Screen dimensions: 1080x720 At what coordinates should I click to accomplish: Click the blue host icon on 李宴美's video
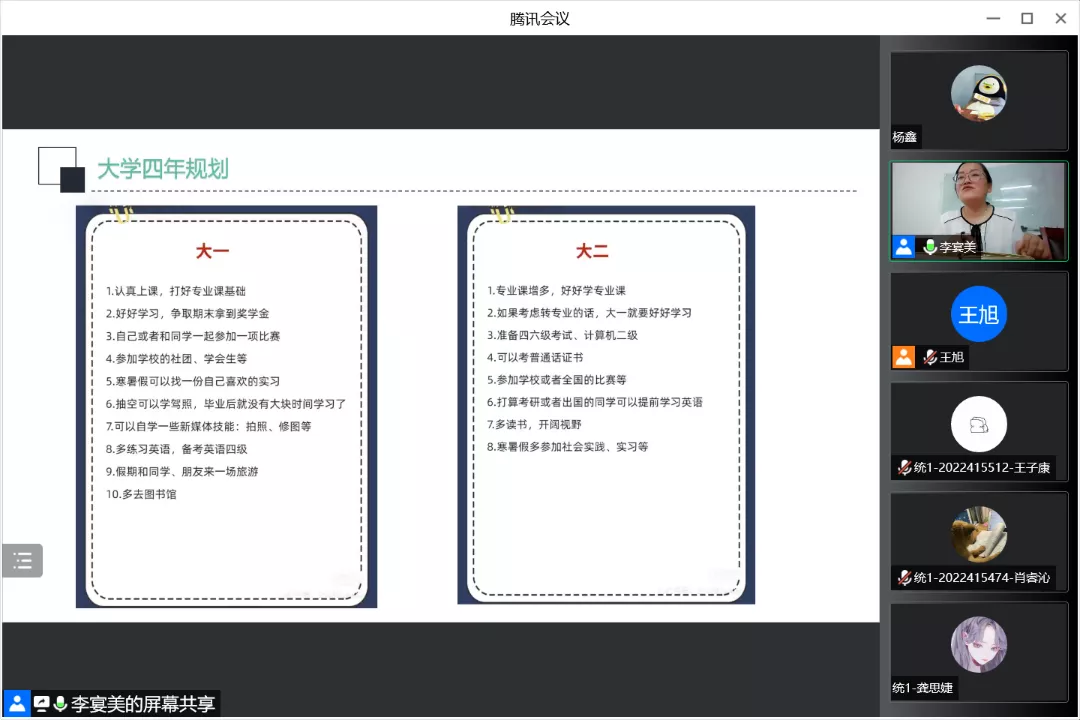[904, 247]
